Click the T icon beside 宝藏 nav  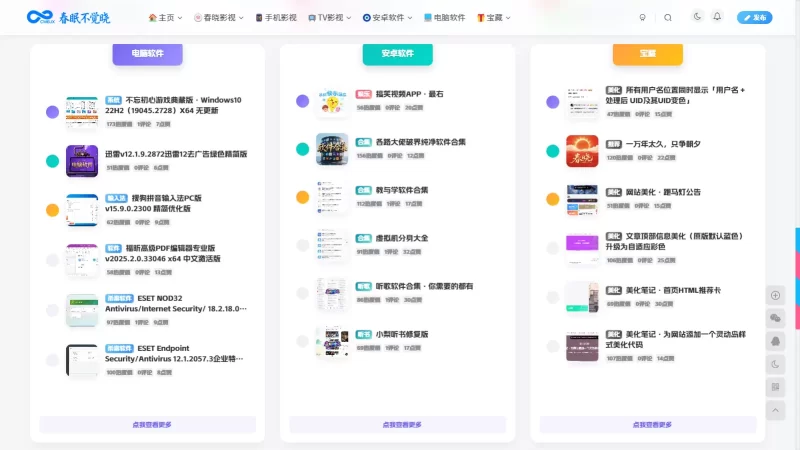pos(481,18)
